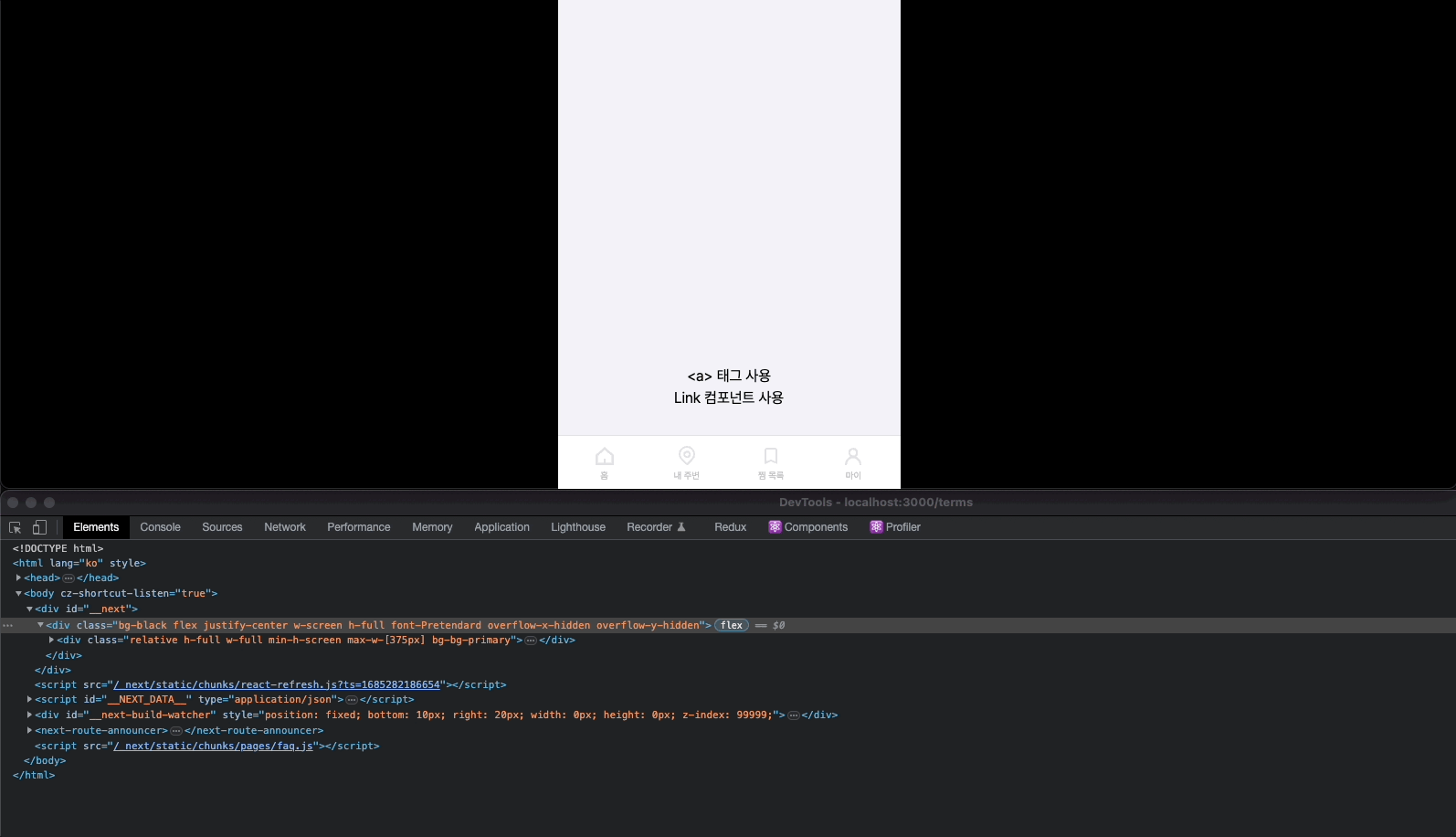The image size is (1456, 837).
Task: Select the closing '</html>' row
Action: [x=34, y=775]
